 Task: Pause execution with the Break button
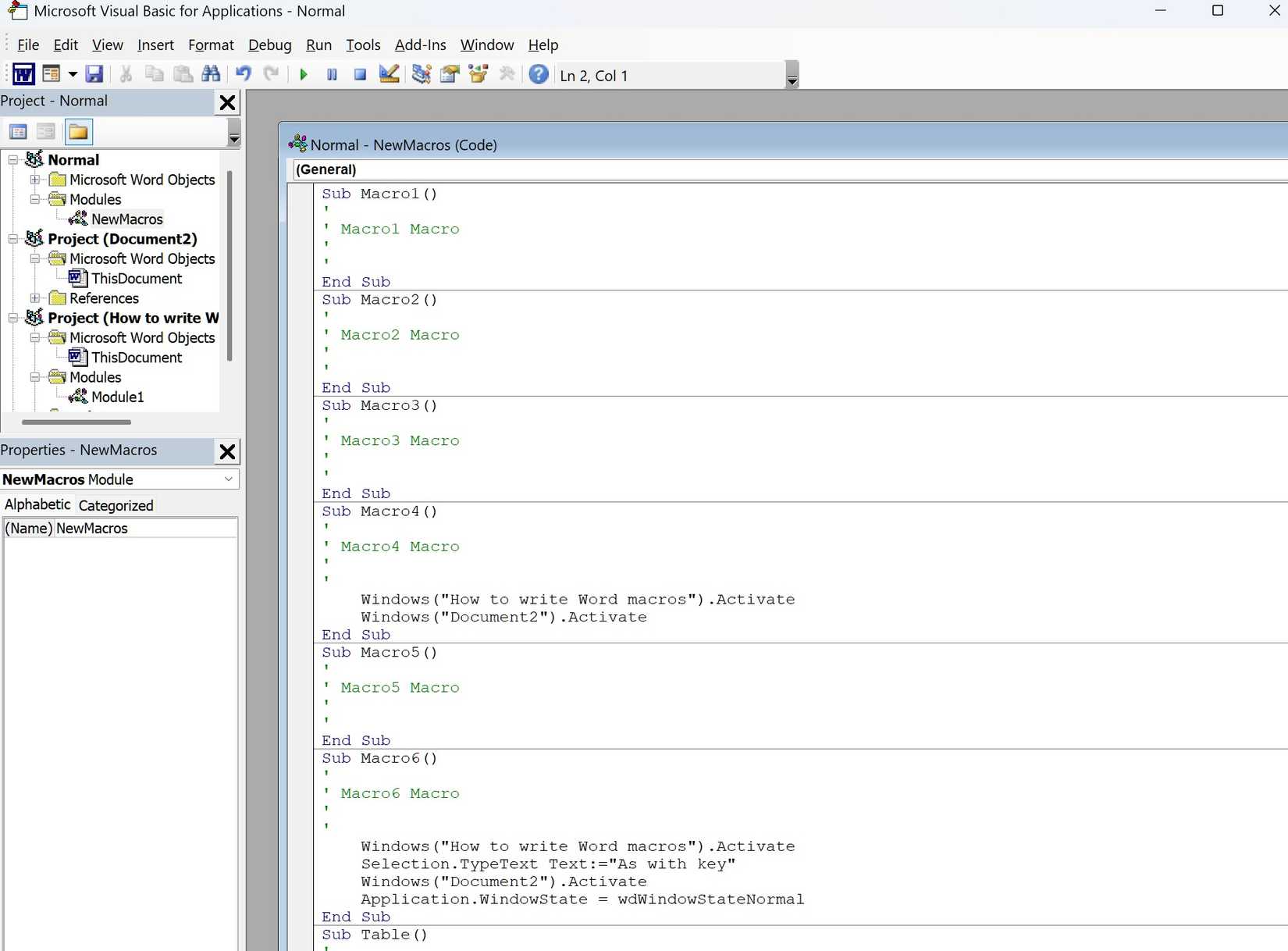[332, 74]
